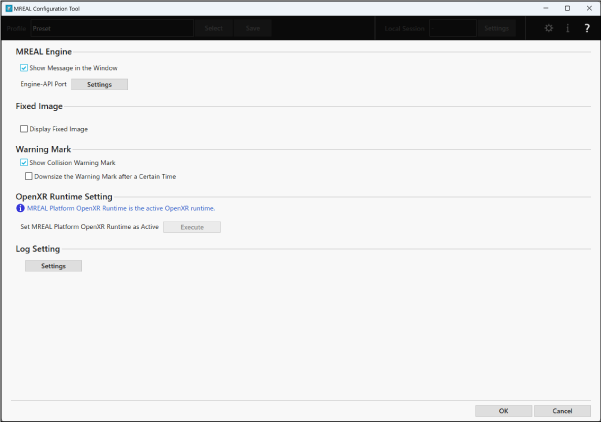Viewport: 601px width, 422px height.
Task: Open Log Setting Settings button
Action: pos(53,266)
